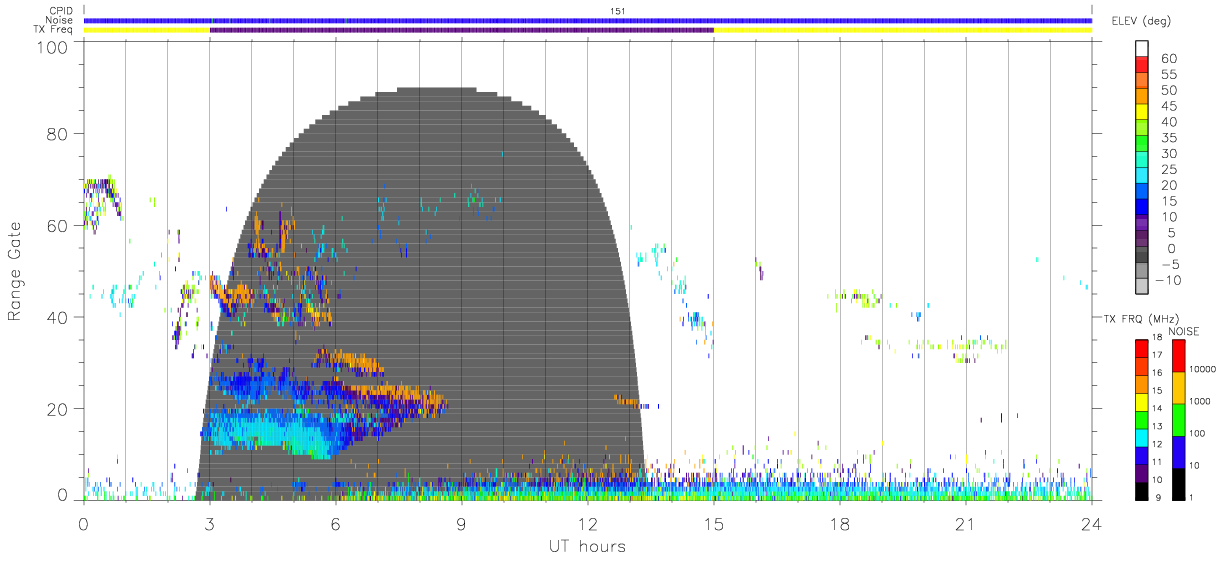The height and width of the screenshot is (567, 1228).
Task: Select light blue 20-25 degree ELEV swatch
Action: coord(1142,177)
